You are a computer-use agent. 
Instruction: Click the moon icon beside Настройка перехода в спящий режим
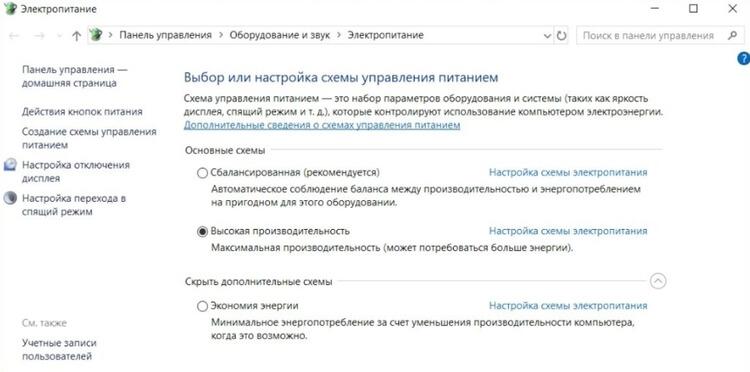10,198
